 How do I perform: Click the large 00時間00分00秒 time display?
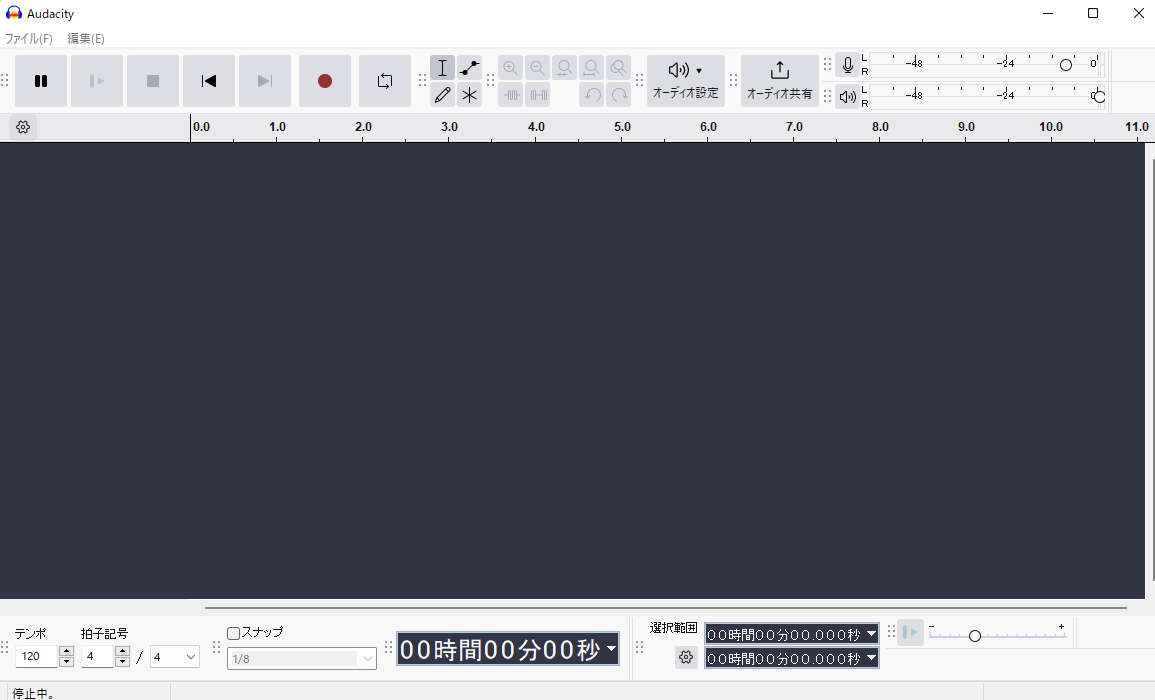(500, 648)
